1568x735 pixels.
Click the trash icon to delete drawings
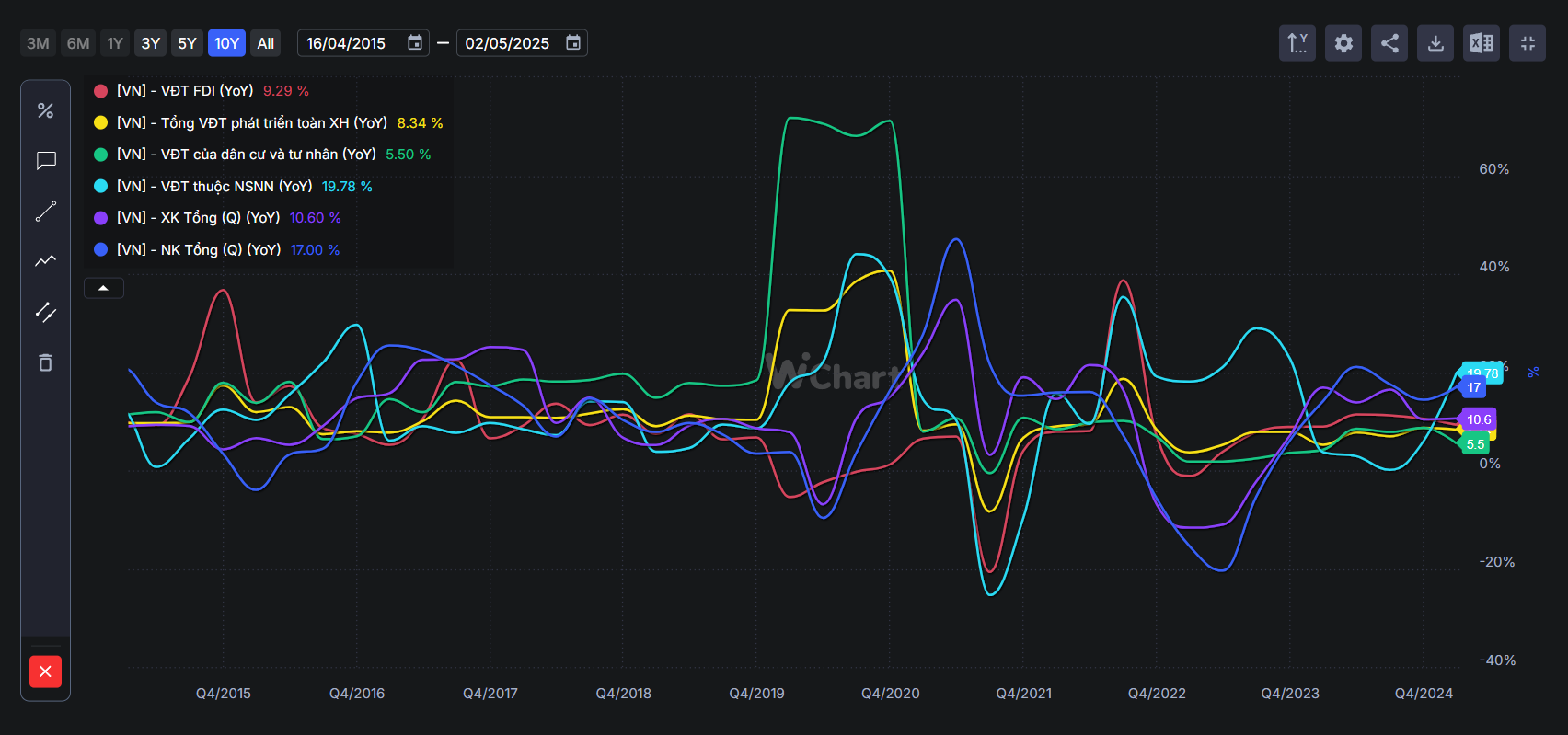click(x=45, y=362)
